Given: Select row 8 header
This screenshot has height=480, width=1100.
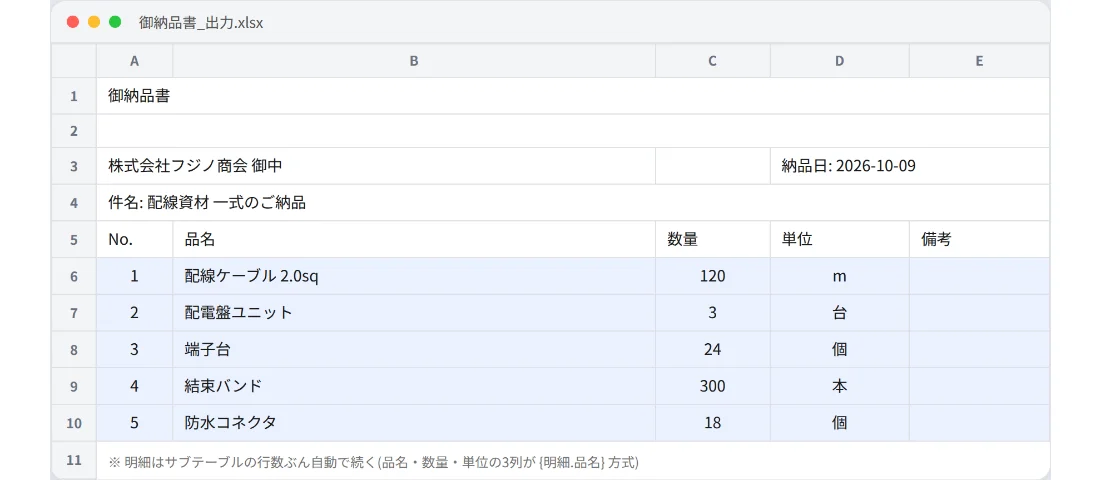Looking at the screenshot, I should coord(74,349).
